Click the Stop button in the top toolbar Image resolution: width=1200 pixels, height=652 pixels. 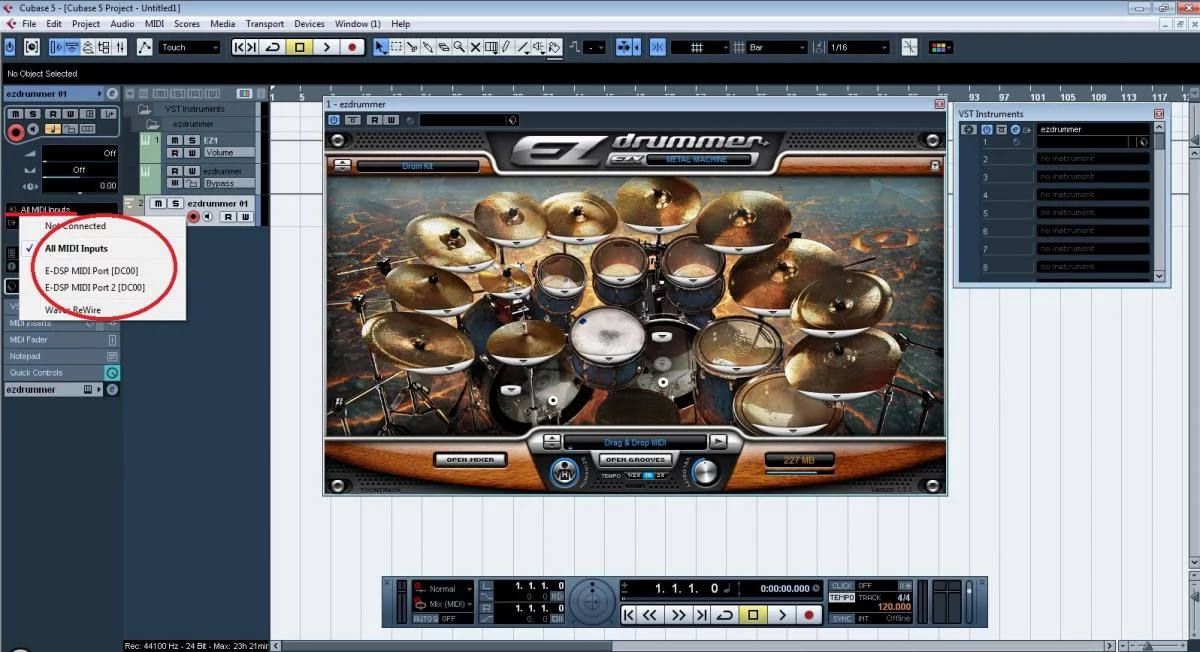coord(299,47)
